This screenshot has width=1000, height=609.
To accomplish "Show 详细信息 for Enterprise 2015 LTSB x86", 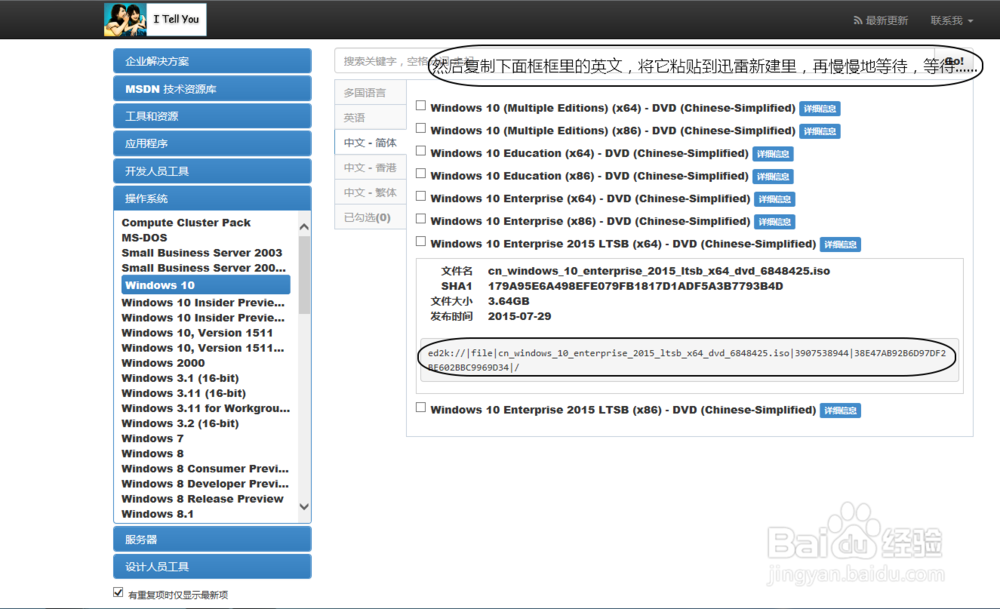I will tap(841, 411).
